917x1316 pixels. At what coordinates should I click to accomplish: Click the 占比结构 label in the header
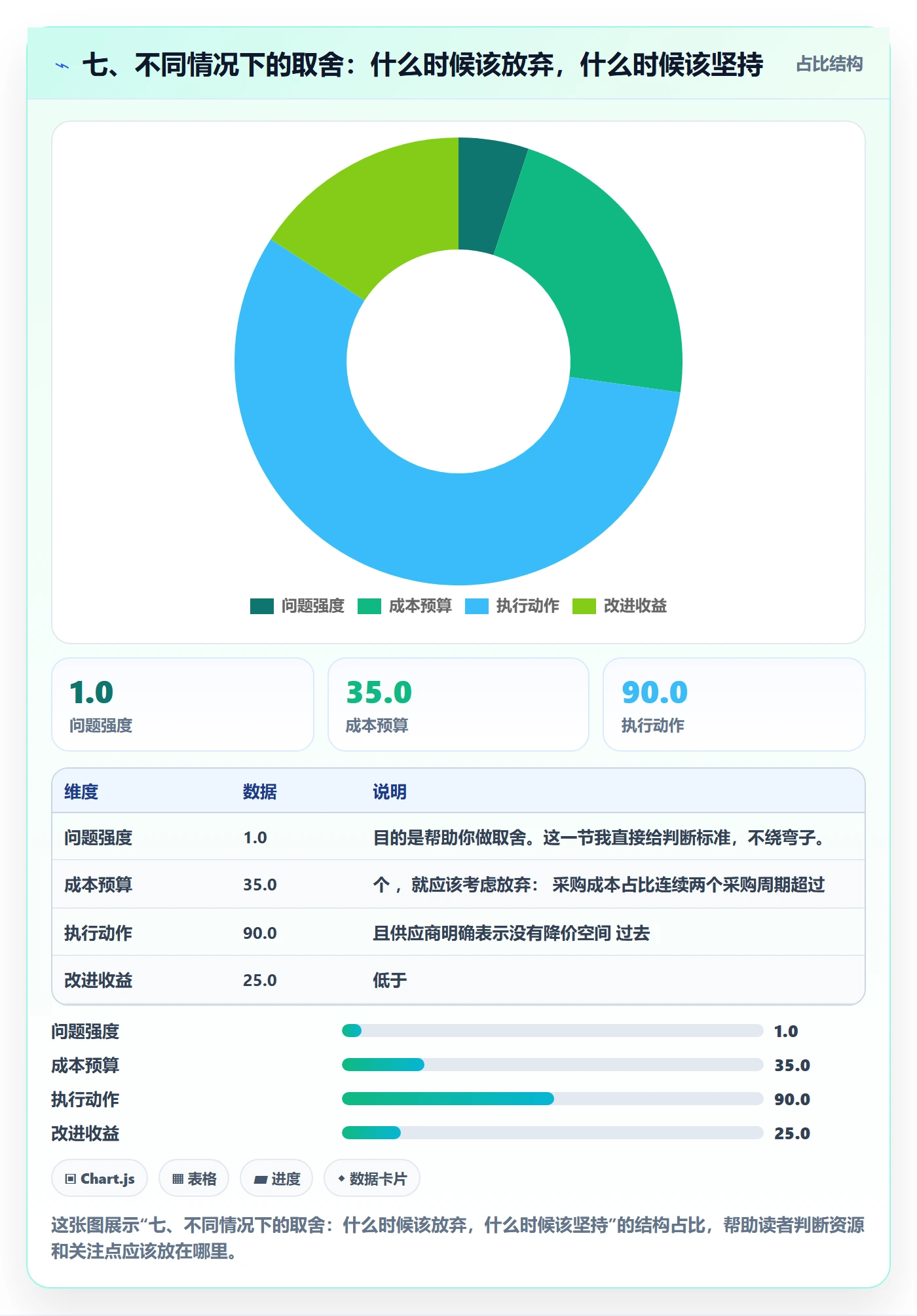829,64
